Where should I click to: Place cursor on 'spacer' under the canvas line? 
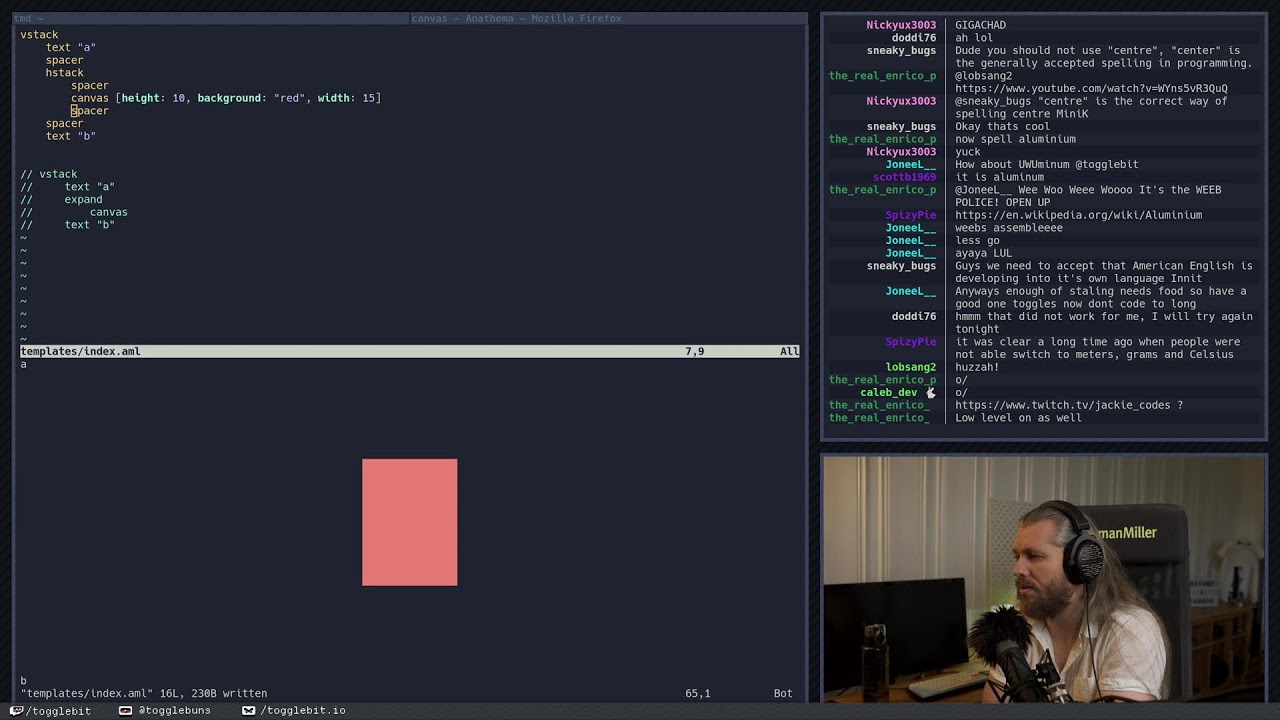tap(90, 111)
